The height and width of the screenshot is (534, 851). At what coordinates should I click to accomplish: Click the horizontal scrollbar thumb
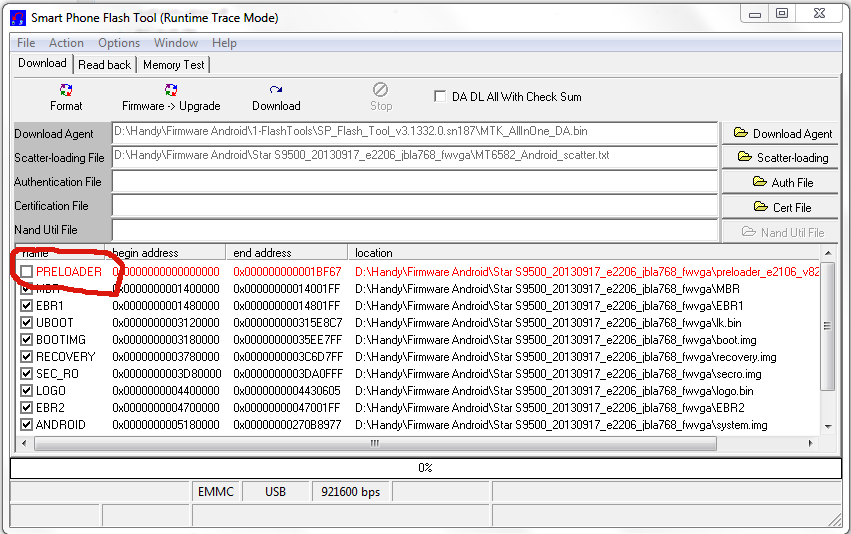(x=375, y=443)
